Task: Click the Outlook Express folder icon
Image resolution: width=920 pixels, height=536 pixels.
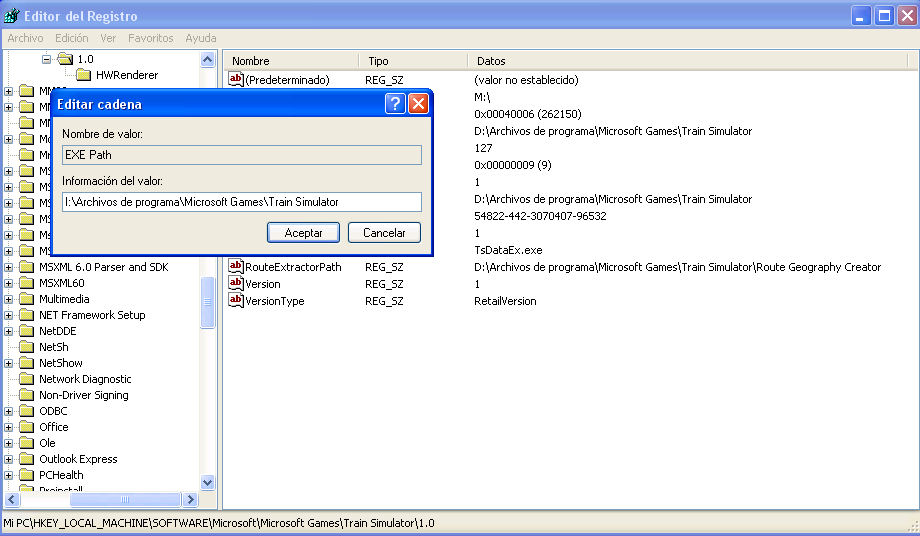Action: pos(26,459)
